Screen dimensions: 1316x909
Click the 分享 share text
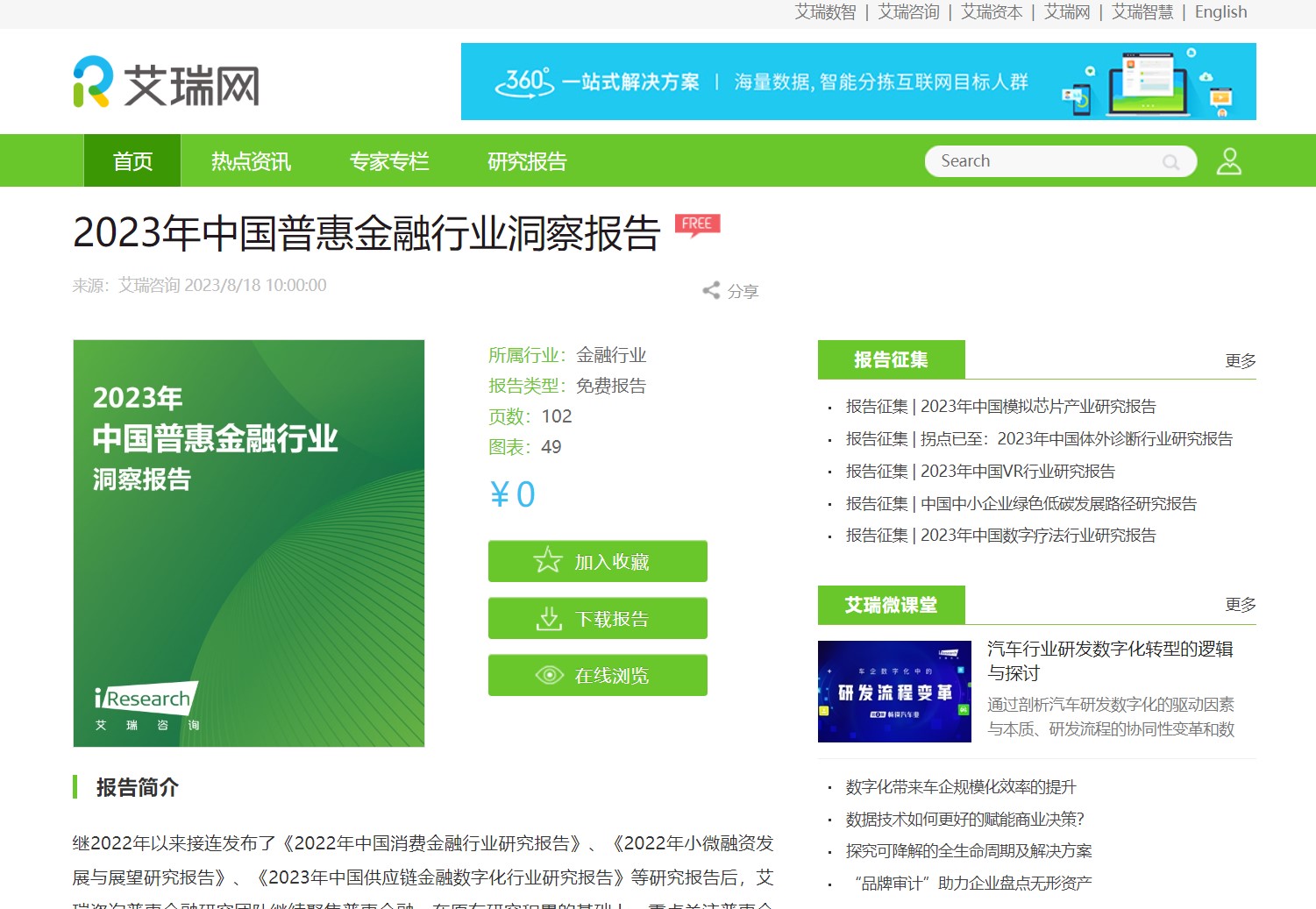tap(743, 291)
